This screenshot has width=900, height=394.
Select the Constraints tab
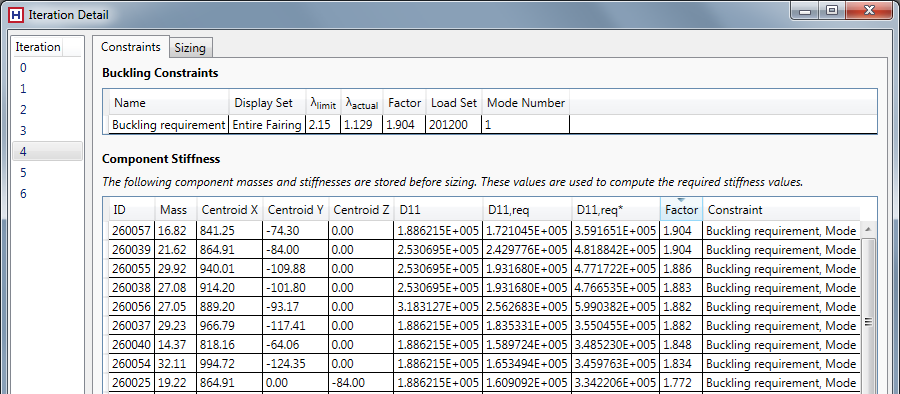pos(131,47)
